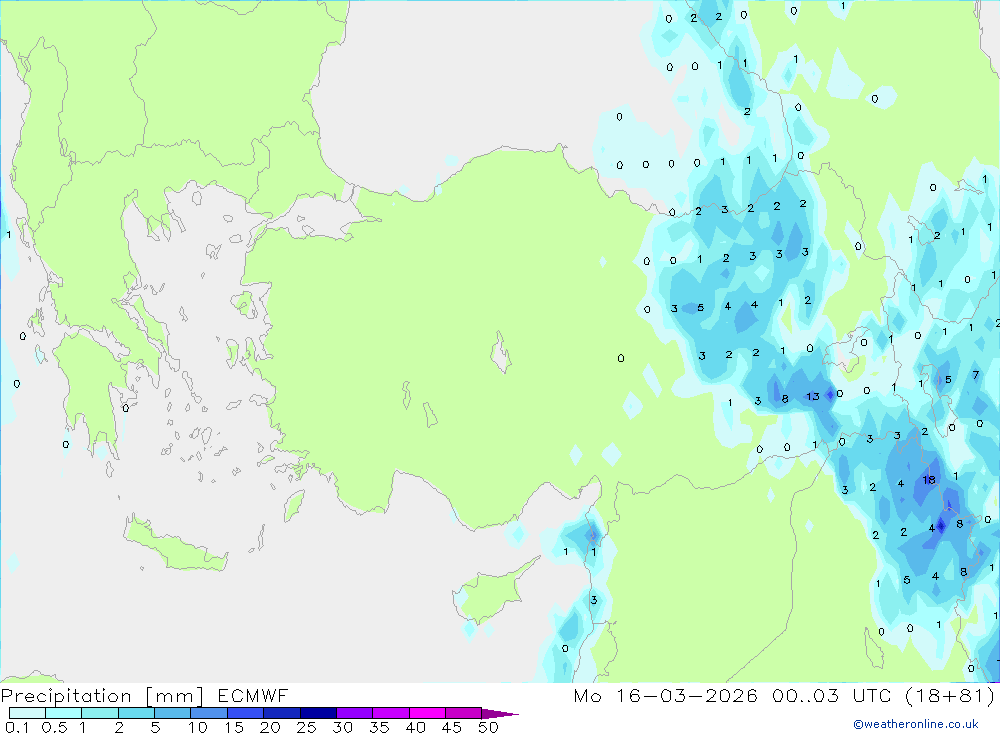Click legend tick label '20'

tap(270, 727)
